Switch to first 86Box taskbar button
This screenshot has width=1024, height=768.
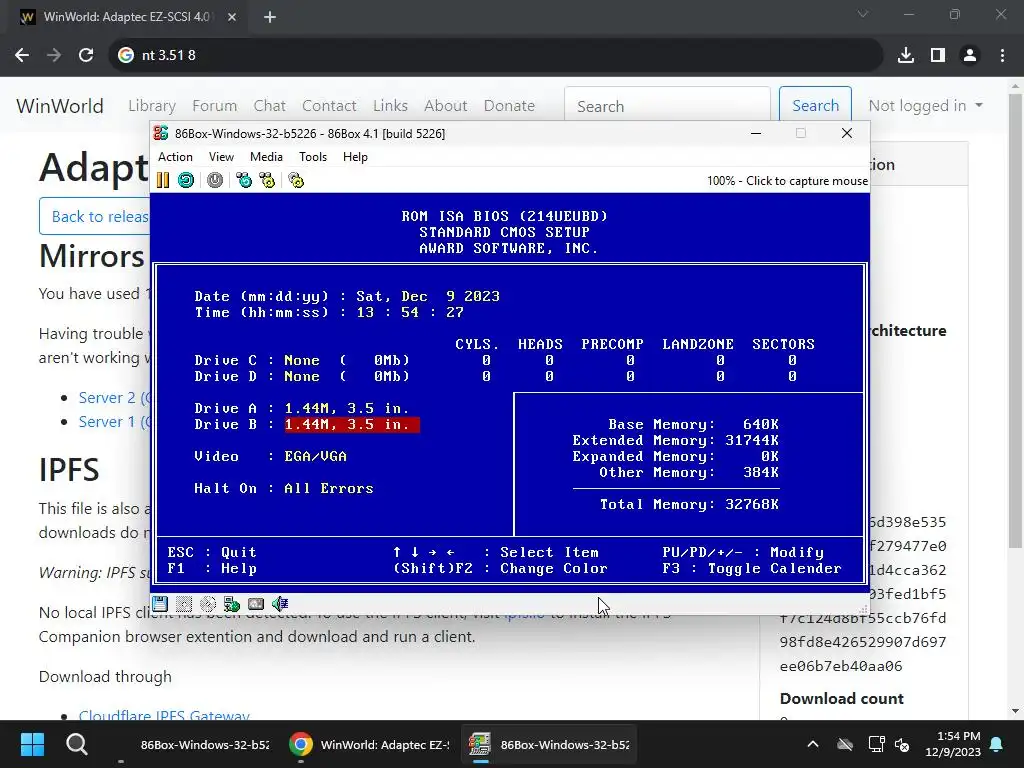click(195, 744)
